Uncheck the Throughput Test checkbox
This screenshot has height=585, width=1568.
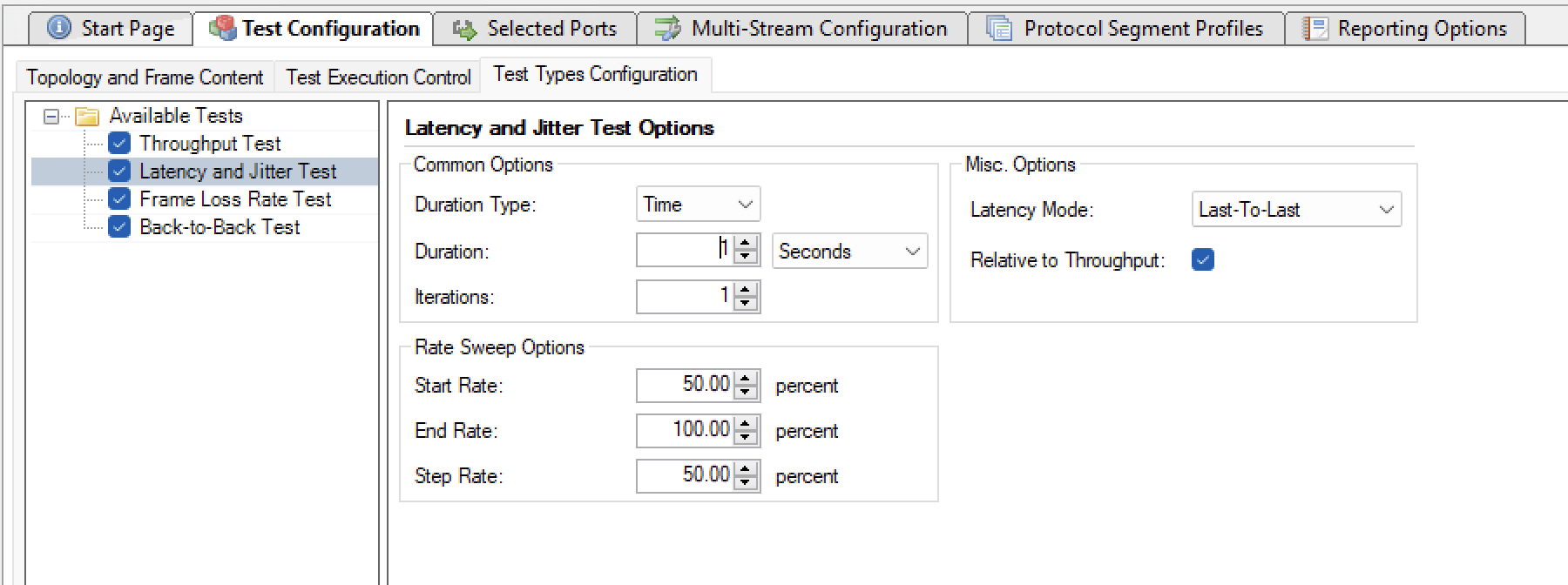pos(119,144)
